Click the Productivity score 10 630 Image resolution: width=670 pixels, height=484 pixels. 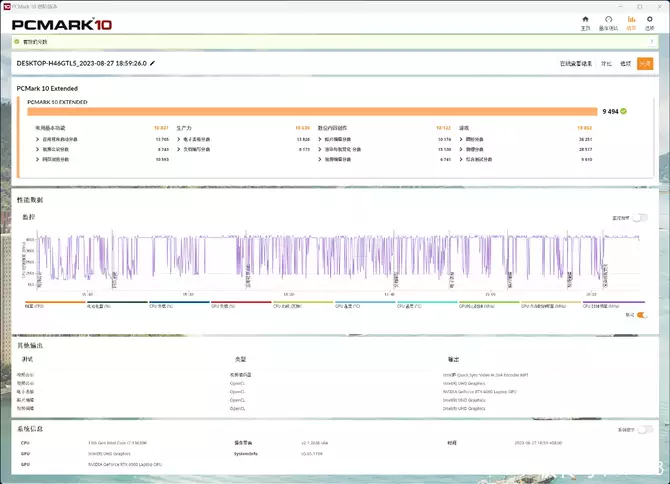303,128
